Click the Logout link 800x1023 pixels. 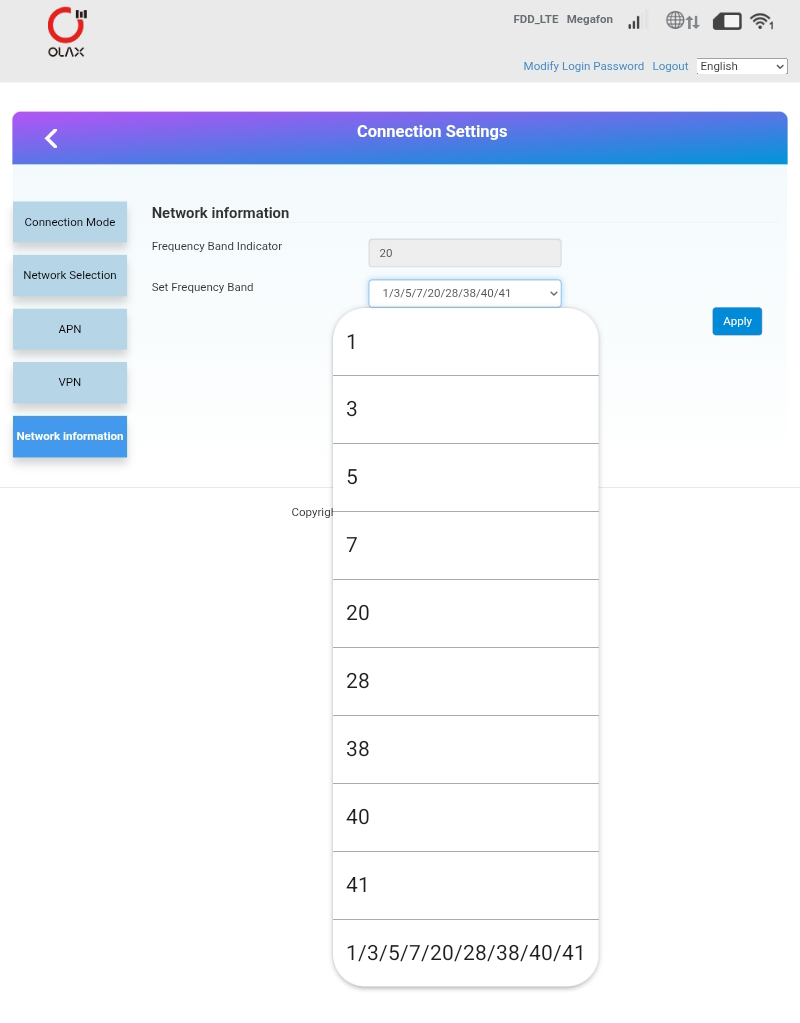(670, 66)
